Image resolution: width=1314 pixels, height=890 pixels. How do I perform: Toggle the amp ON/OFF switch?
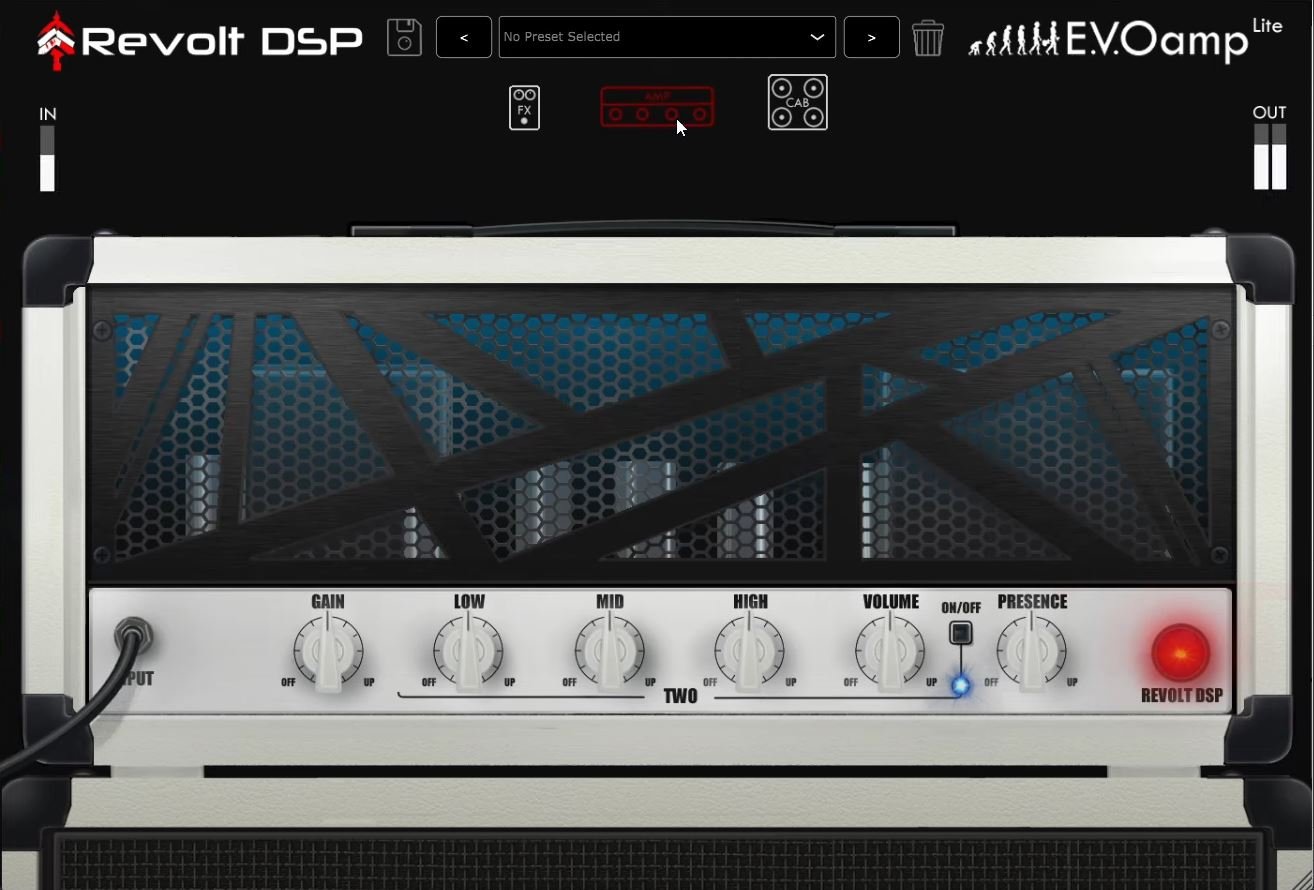[959, 632]
